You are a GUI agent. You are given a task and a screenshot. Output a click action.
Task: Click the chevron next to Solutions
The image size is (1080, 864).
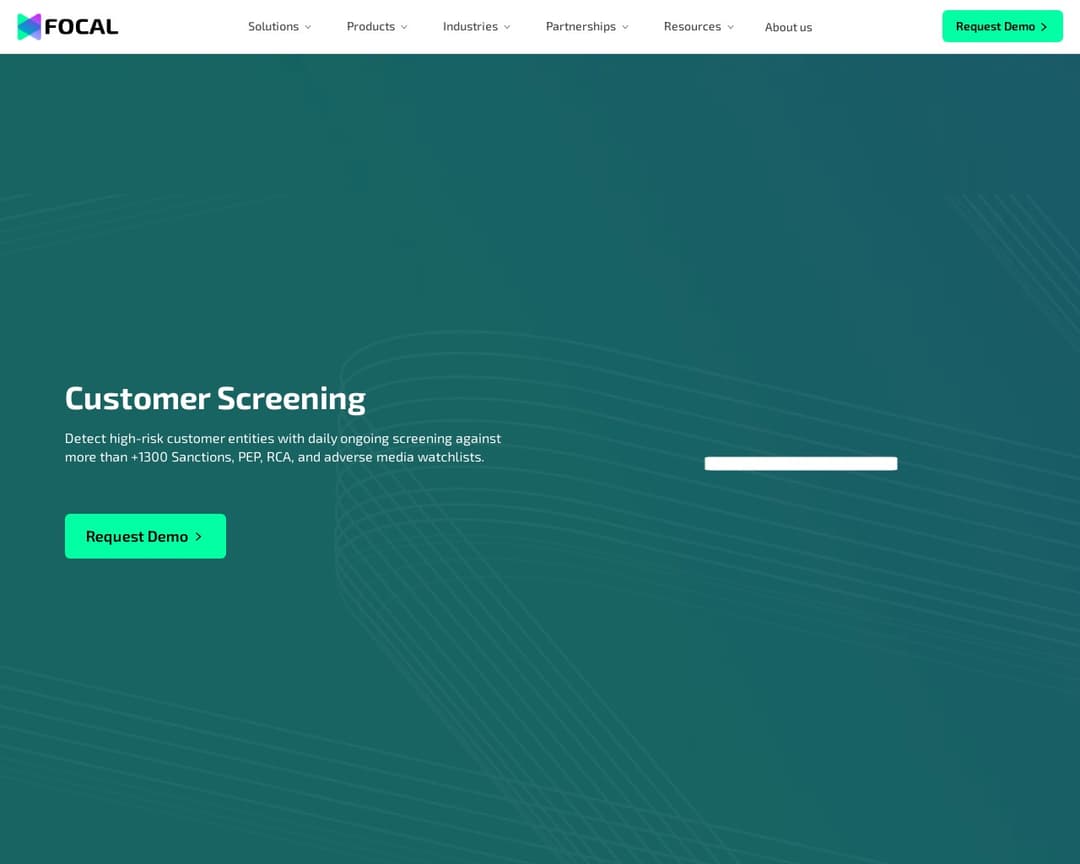(x=308, y=27)
